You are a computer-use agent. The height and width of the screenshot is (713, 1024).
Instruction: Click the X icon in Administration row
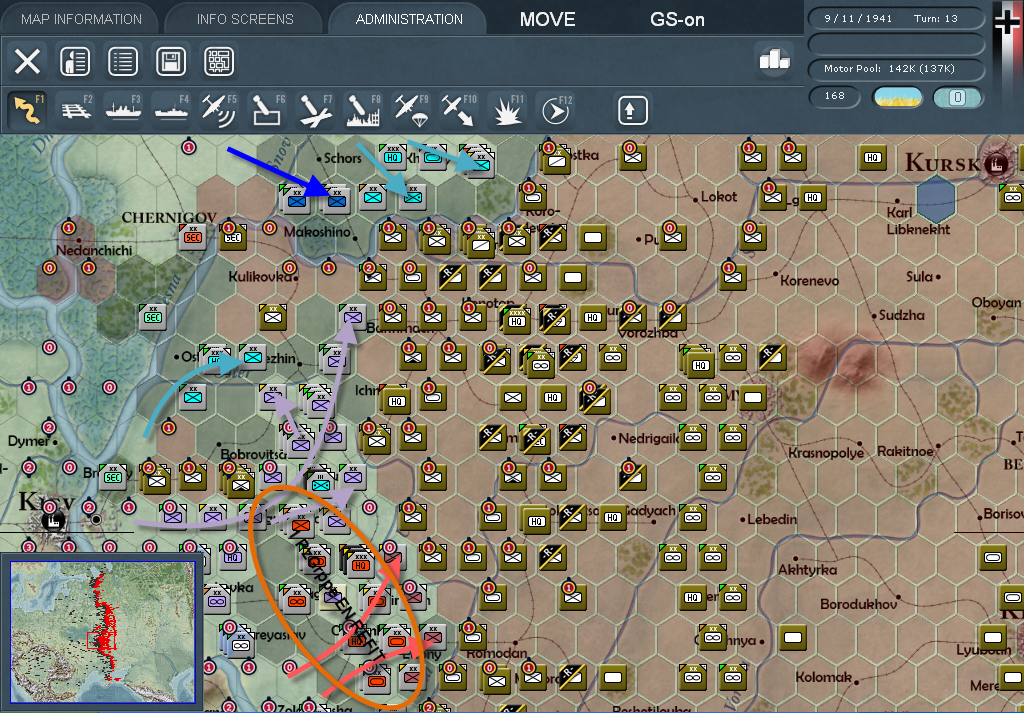(27, 62)
